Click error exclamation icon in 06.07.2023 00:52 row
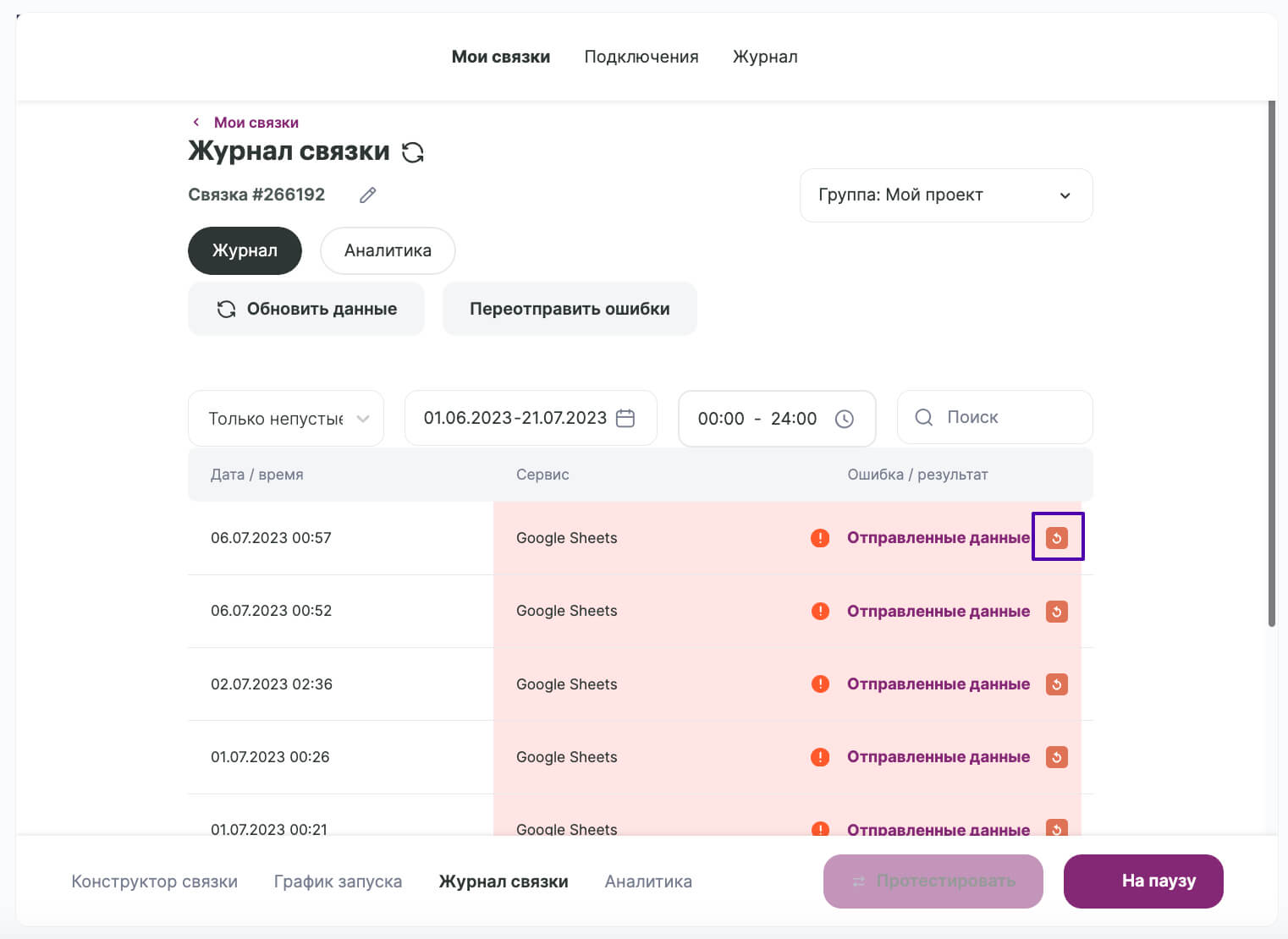Viewport: 1288px width, 939px height. pyautogui.click(x=820, y=611)
